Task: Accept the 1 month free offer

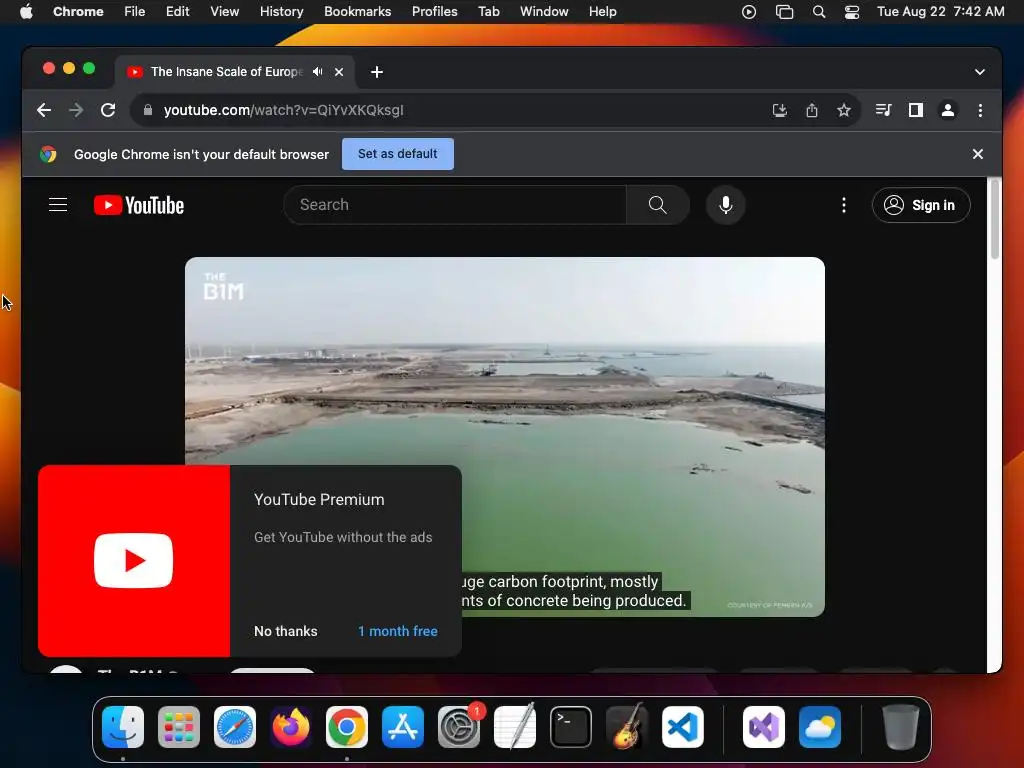Action: (398, 632)
